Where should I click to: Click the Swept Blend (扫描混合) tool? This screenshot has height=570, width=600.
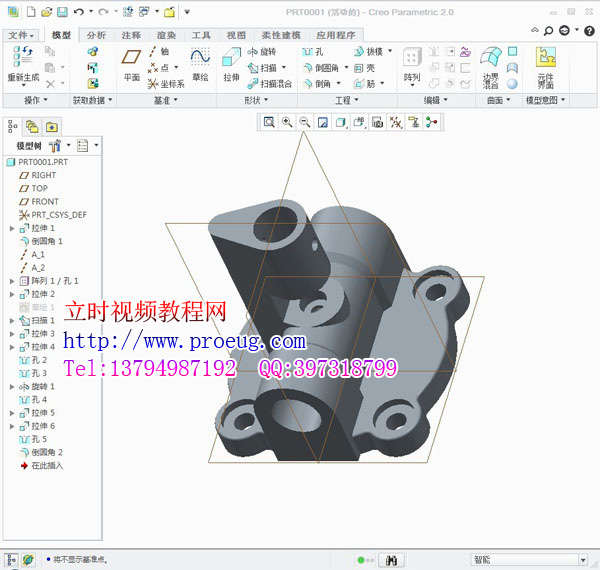269,84
